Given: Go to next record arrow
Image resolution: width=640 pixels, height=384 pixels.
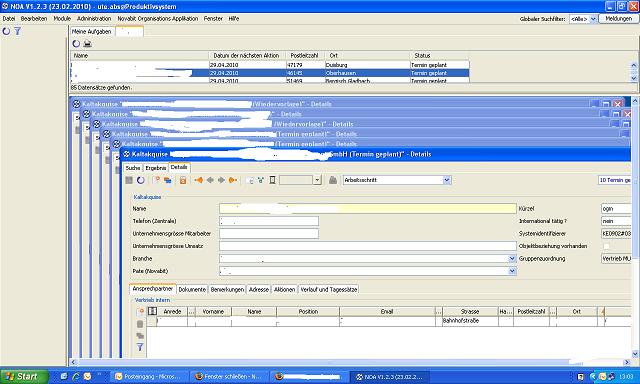Looking at the screenshot, I should pyautogui.click(x=221, y=180).
